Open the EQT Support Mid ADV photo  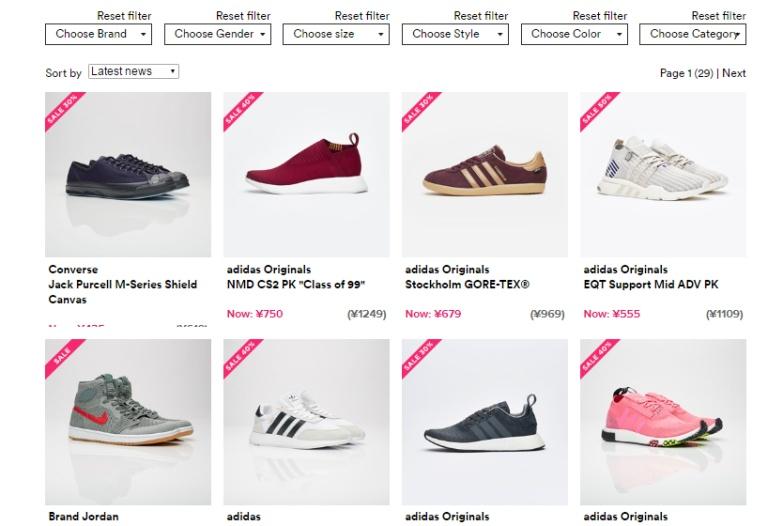coord(663,174)
